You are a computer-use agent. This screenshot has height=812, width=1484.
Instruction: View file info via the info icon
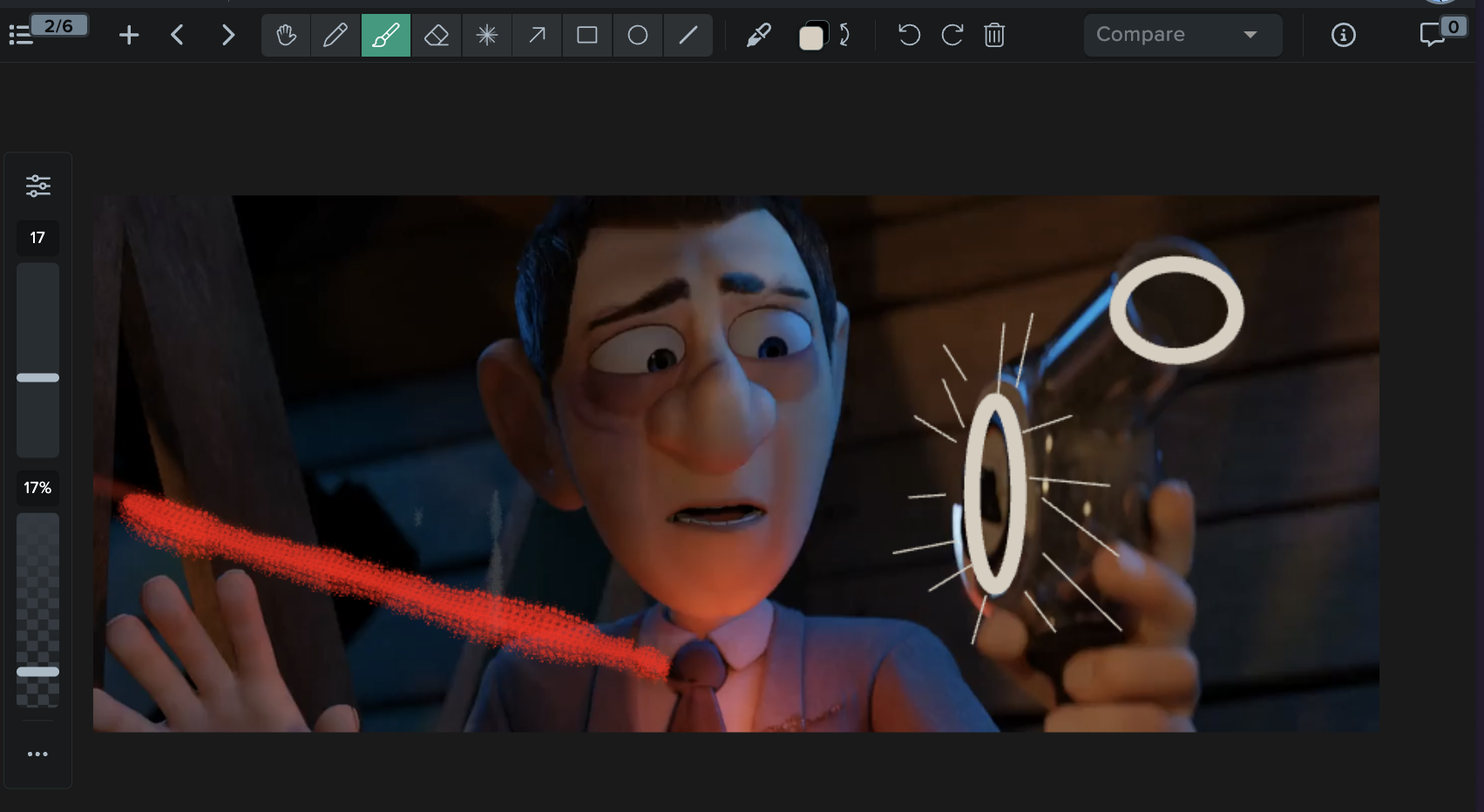click(x=1343, y=35)
